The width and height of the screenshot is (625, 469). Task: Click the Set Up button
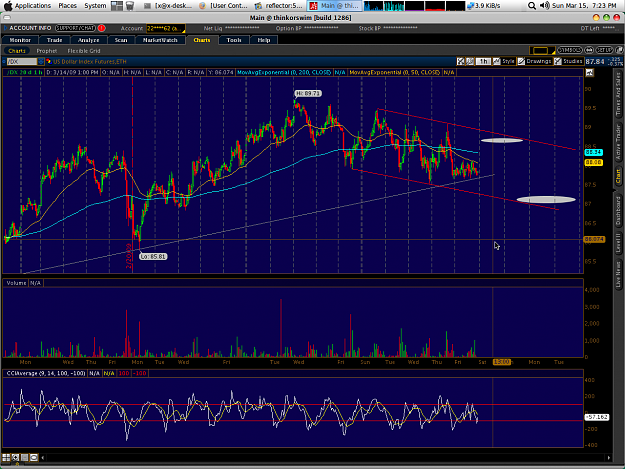(x=604, y=50)
